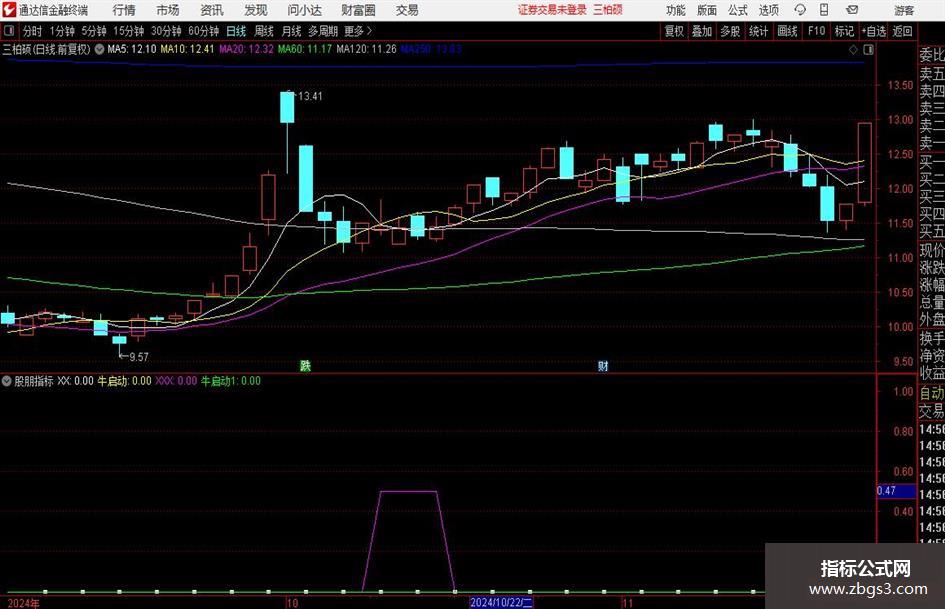The image size is (945, 609).
Task: Click the 多股 multi-stock button
Action: click(730, 31)
